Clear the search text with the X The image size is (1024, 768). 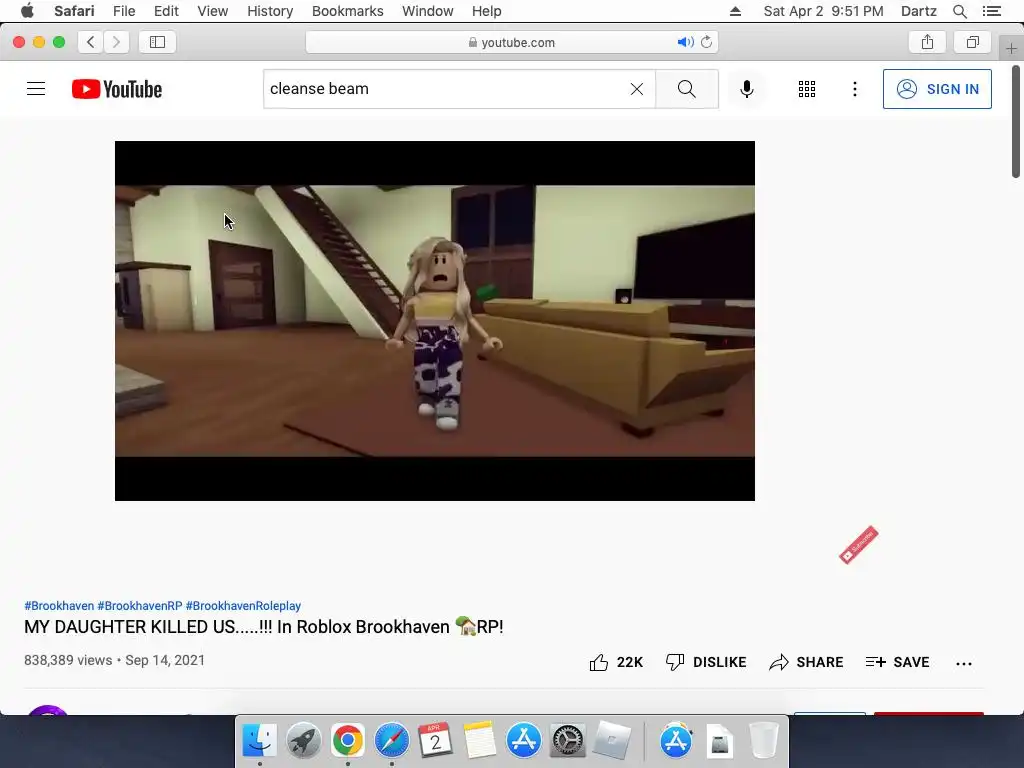637,89
